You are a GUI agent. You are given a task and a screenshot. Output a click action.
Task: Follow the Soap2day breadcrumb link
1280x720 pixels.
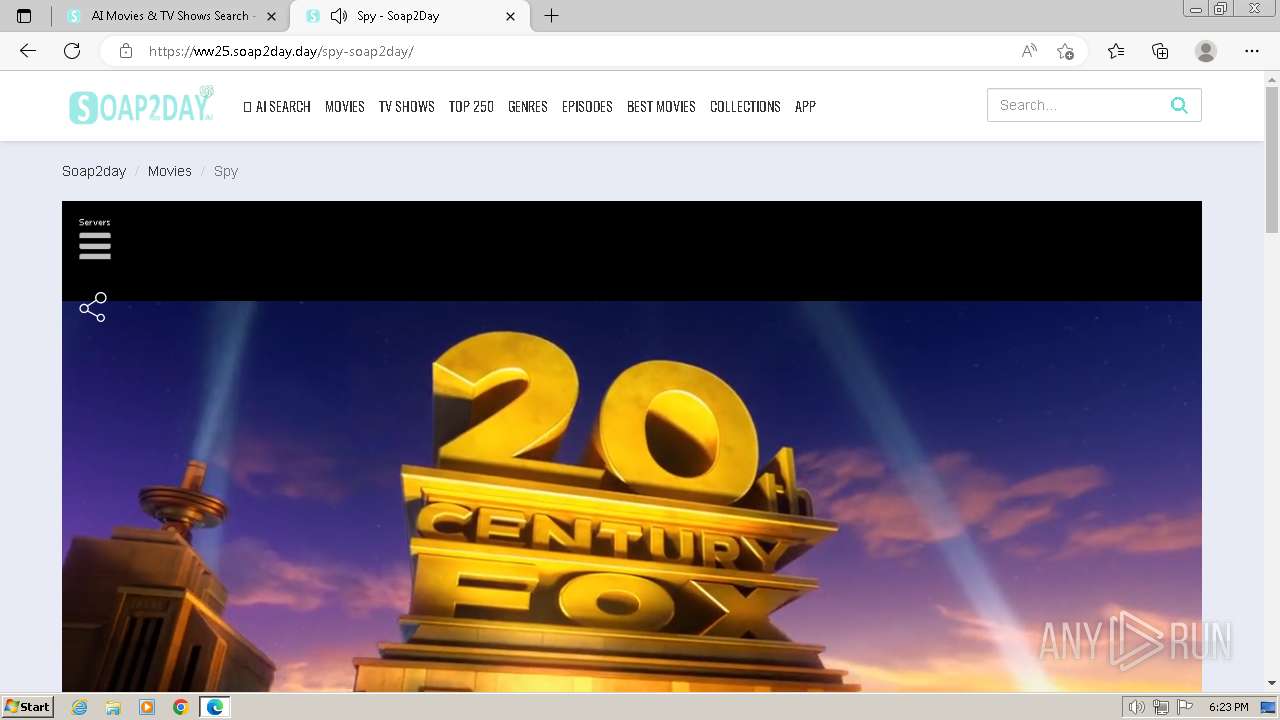coord(94,171)
